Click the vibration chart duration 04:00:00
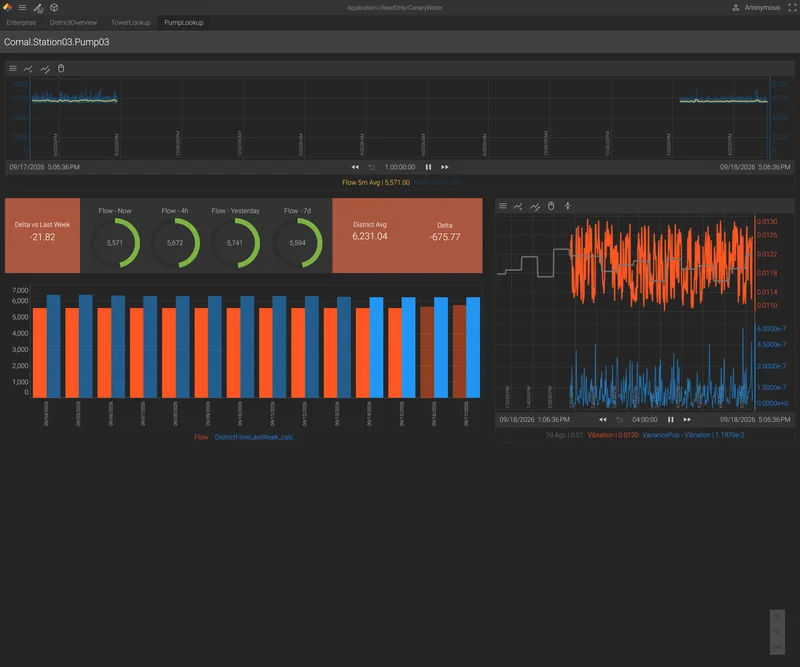 click(x=645, y=419)
